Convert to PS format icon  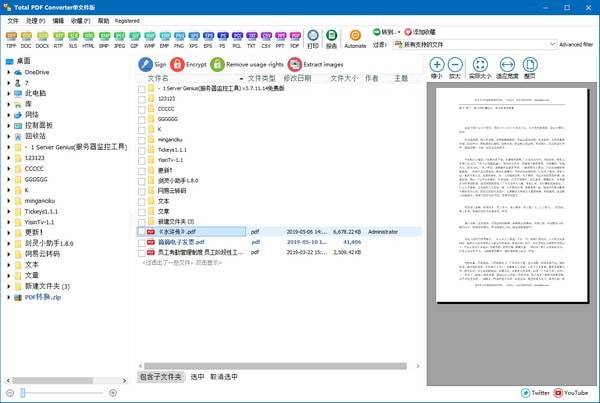click(223, 36)
